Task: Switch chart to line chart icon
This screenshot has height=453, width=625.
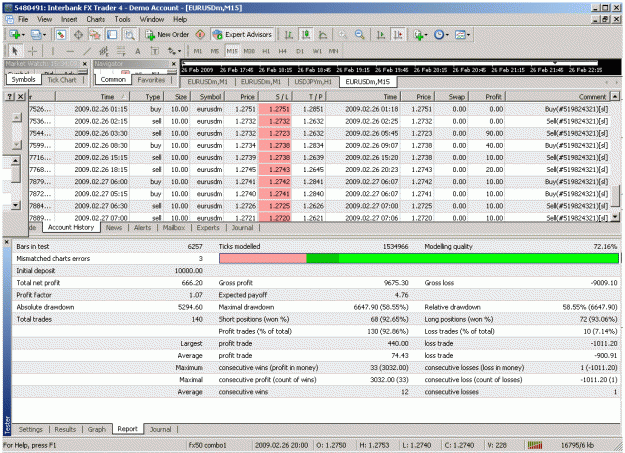Action: (323, 35)
